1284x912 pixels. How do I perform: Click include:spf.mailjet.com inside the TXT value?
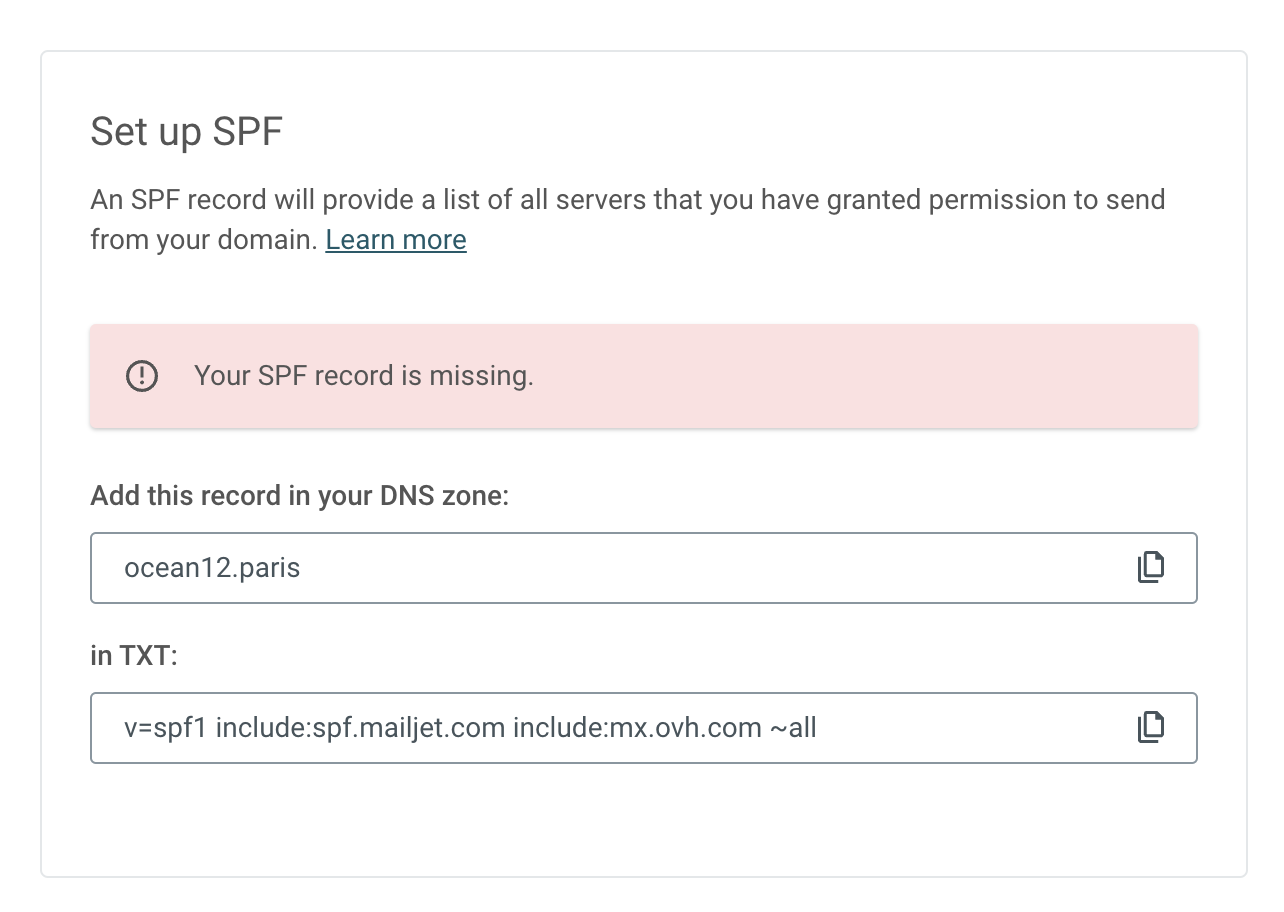pyautogui.click(x=360, y=728)
